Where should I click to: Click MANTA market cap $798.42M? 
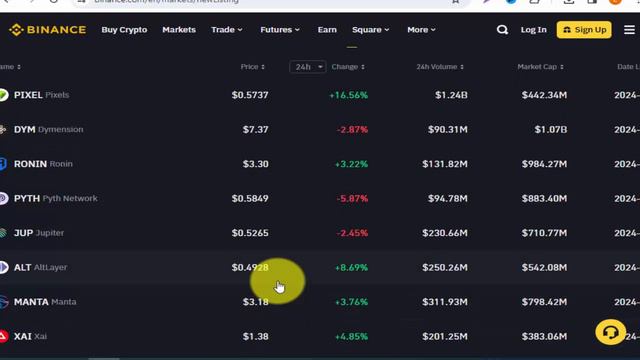tap(544, 302)
